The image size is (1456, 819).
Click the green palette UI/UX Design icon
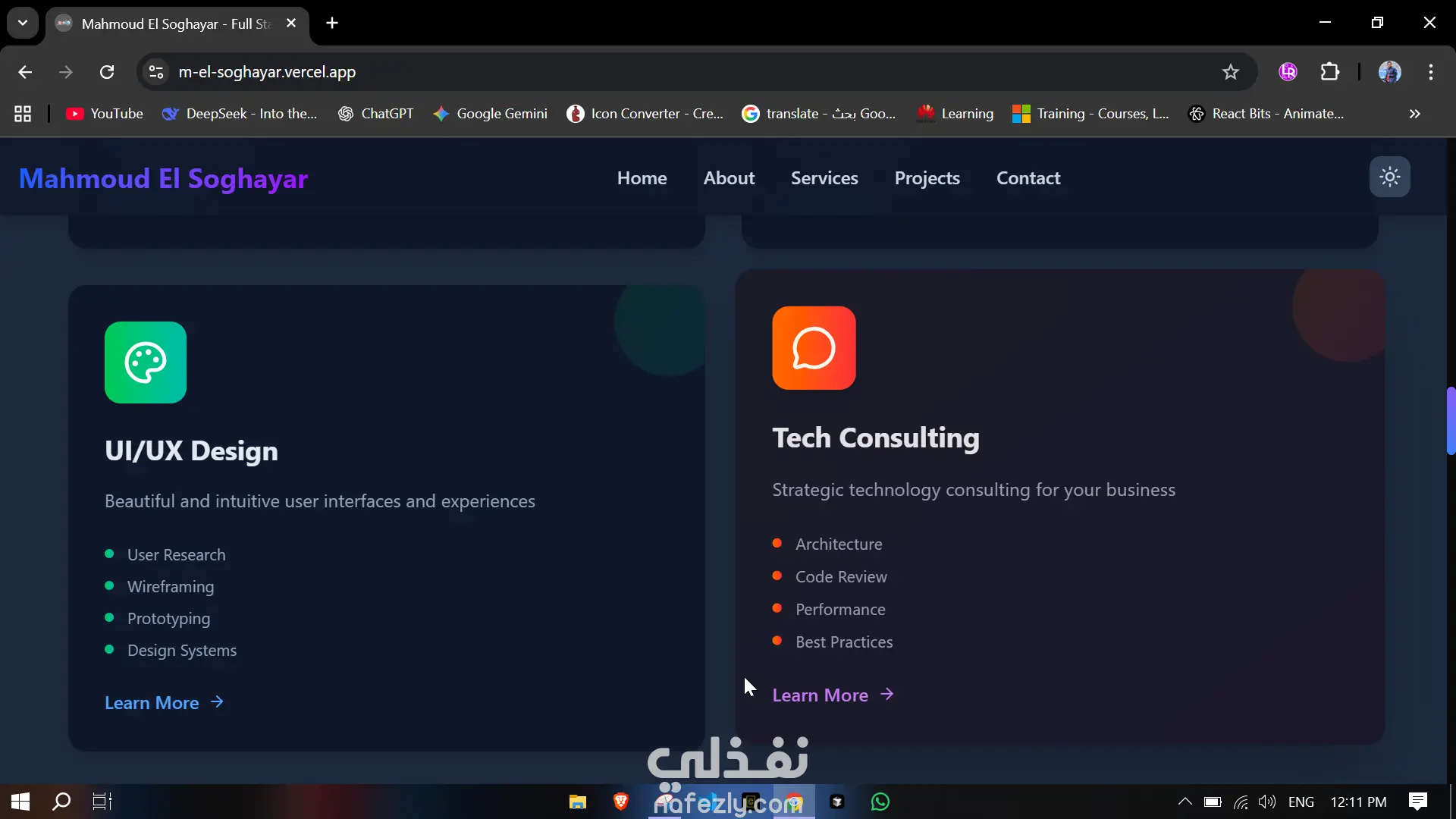146,362
